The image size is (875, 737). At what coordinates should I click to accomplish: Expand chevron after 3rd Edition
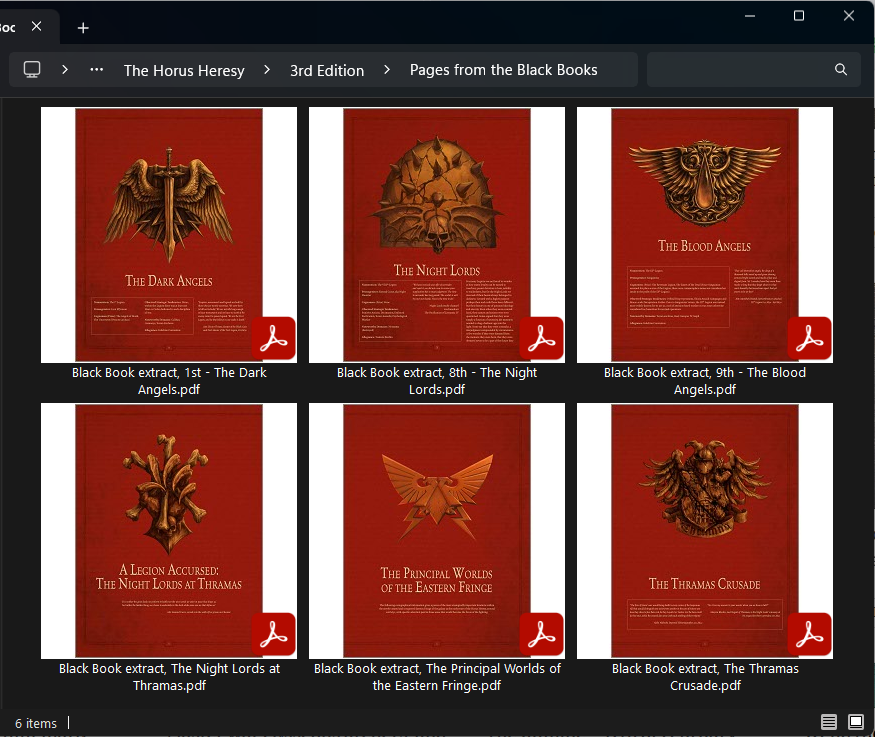point(387,70)
